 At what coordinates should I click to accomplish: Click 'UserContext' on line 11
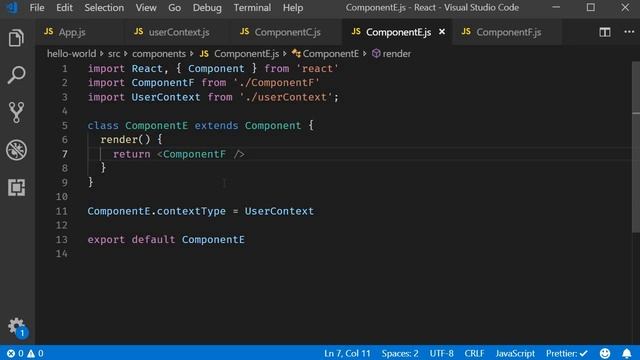[x=279, y=211]
